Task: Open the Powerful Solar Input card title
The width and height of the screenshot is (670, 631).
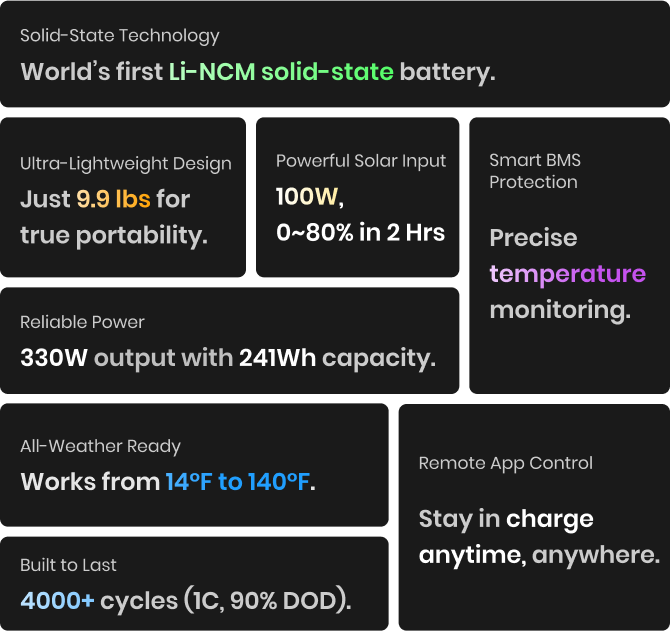Action: [x=361, y=160]
